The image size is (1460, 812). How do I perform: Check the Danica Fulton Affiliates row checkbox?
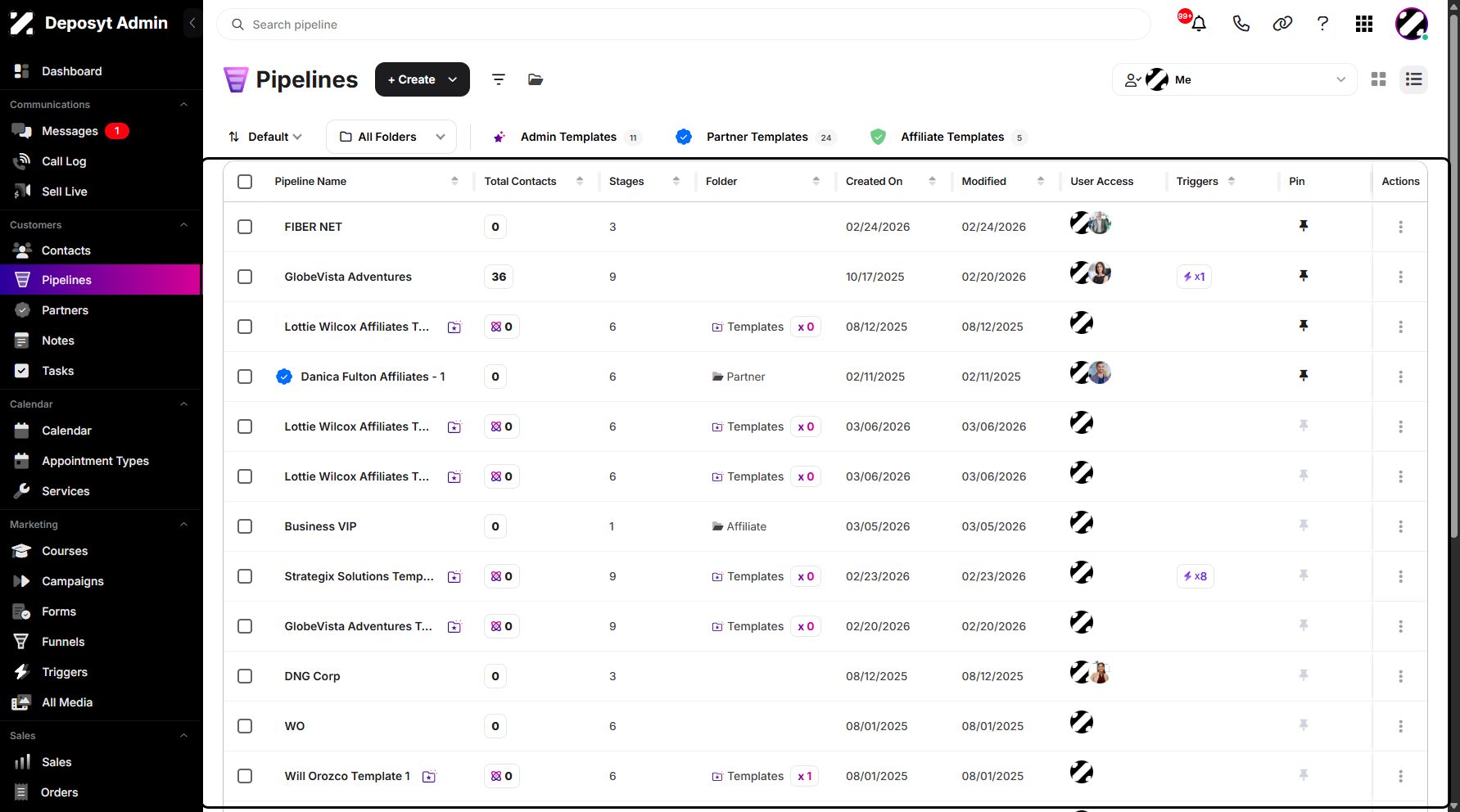click(x=245, y=377)
